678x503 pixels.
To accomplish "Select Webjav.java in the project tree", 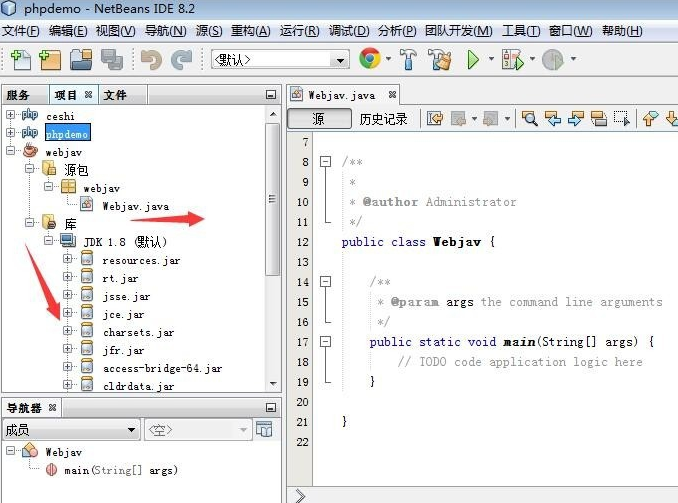I will (135, 206).
